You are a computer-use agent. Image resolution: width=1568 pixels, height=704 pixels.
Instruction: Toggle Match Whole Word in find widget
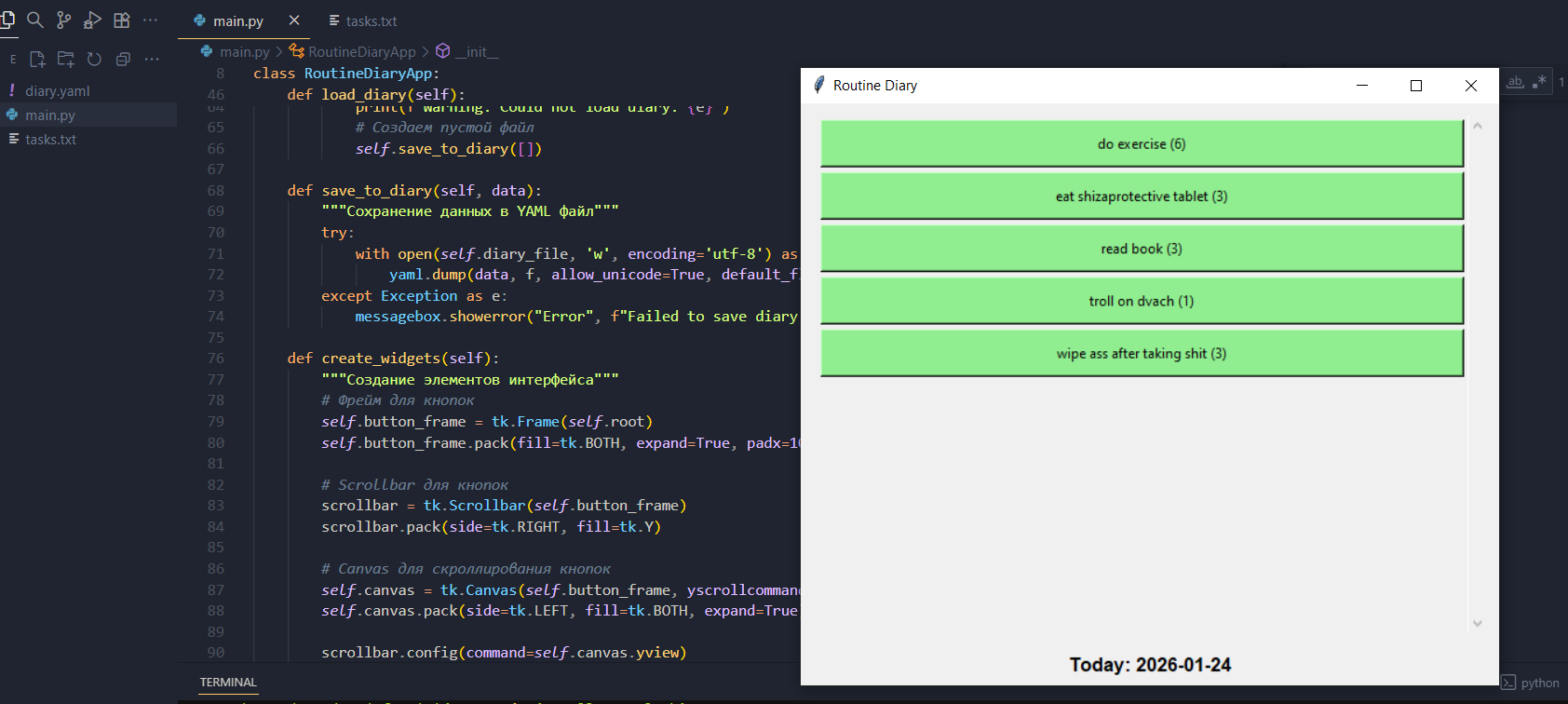(1516, 82)
